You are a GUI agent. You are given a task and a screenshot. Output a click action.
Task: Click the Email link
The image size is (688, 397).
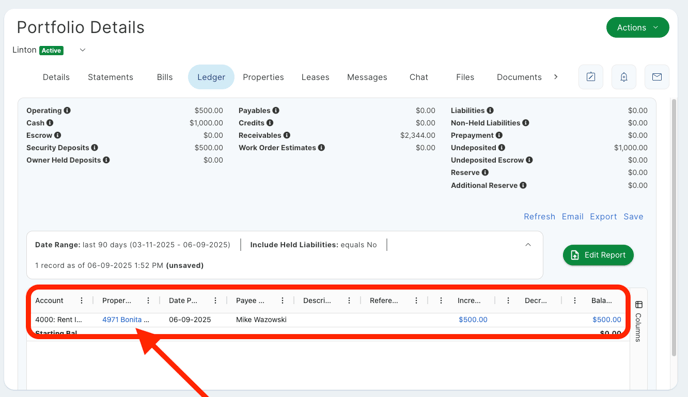pos(573,216)
